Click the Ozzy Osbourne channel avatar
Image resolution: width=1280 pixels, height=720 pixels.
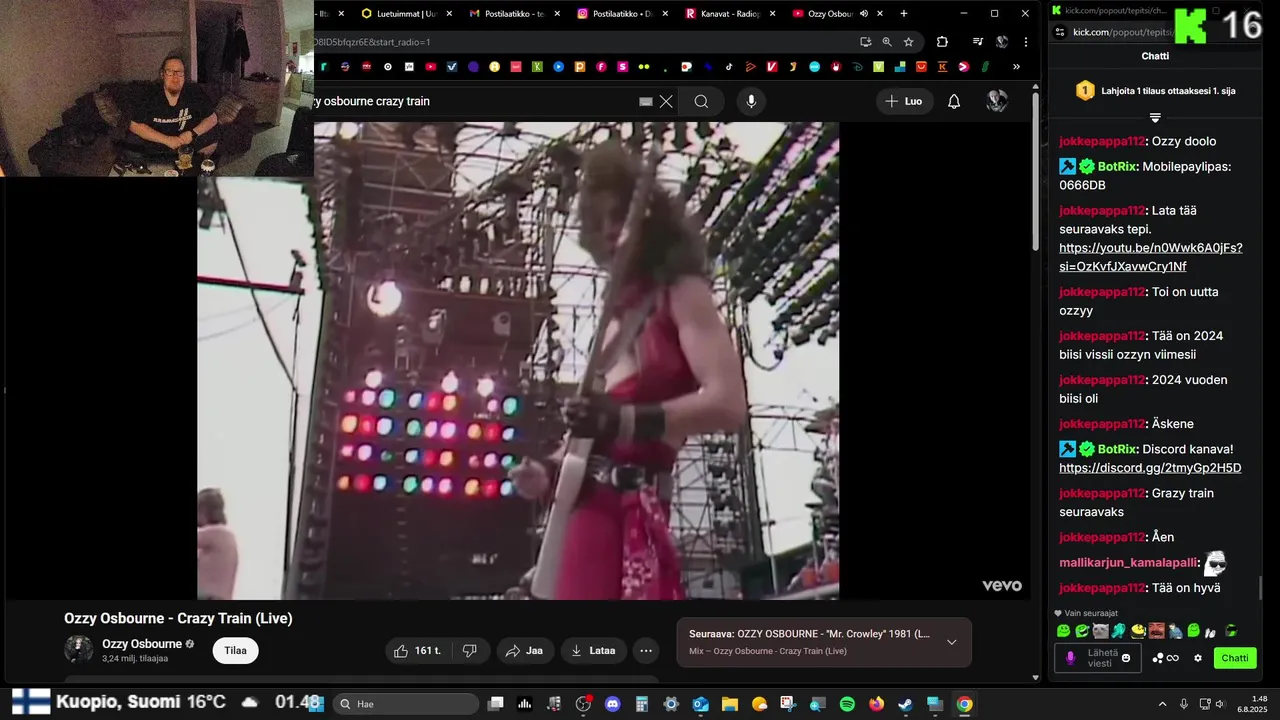[78, 650]
